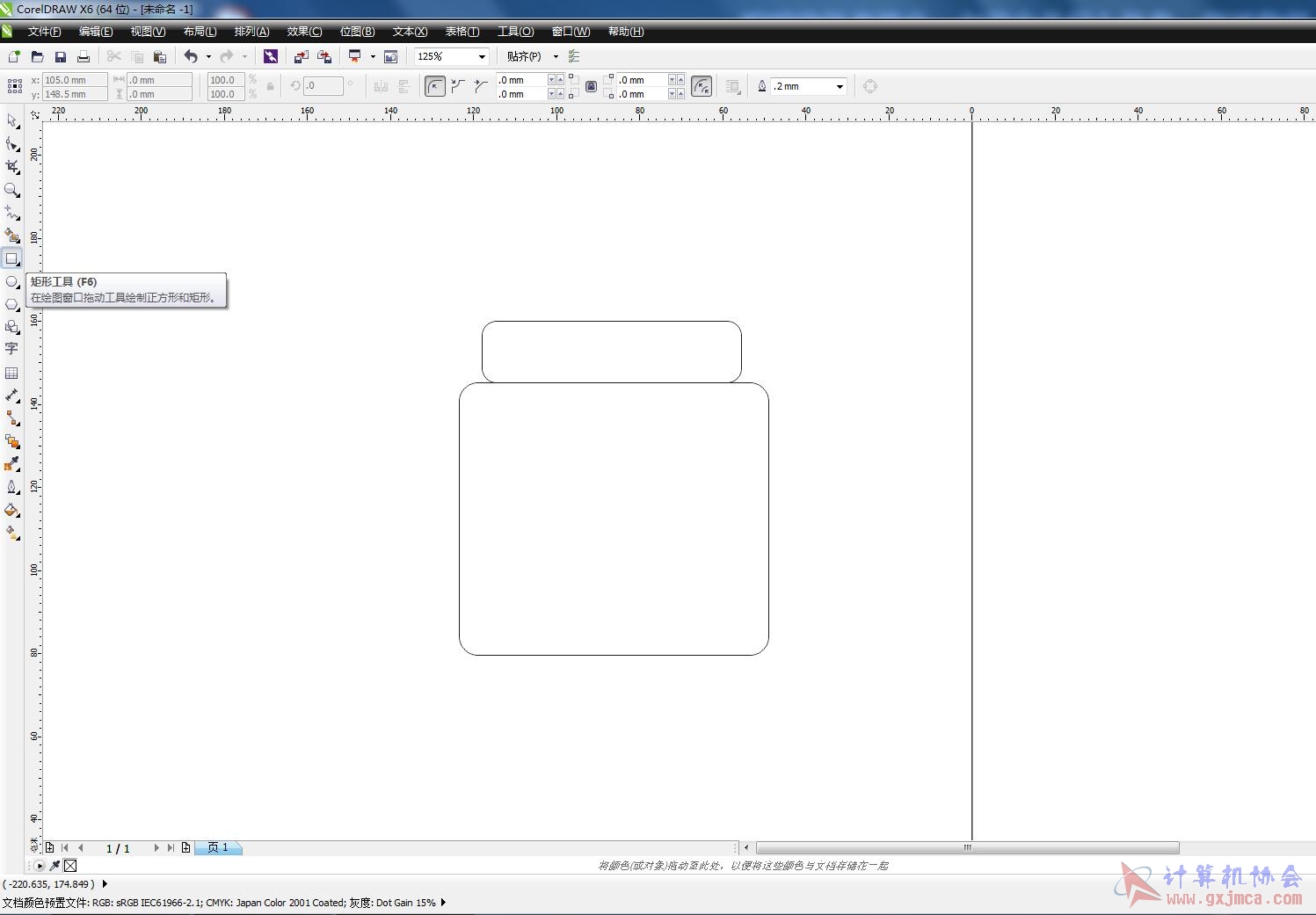Toggle the round corner style button
This screenshot has width=1316, height=915.
435,86
